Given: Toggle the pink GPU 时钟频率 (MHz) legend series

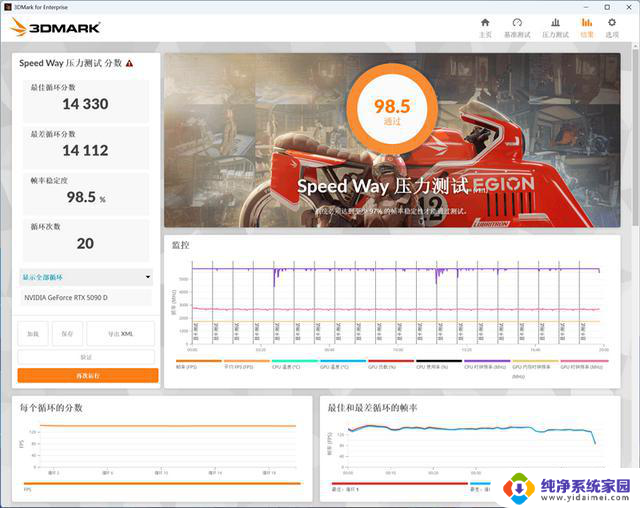Looking at the screenshot, I should pyautogui.click(x=584, y=364).
